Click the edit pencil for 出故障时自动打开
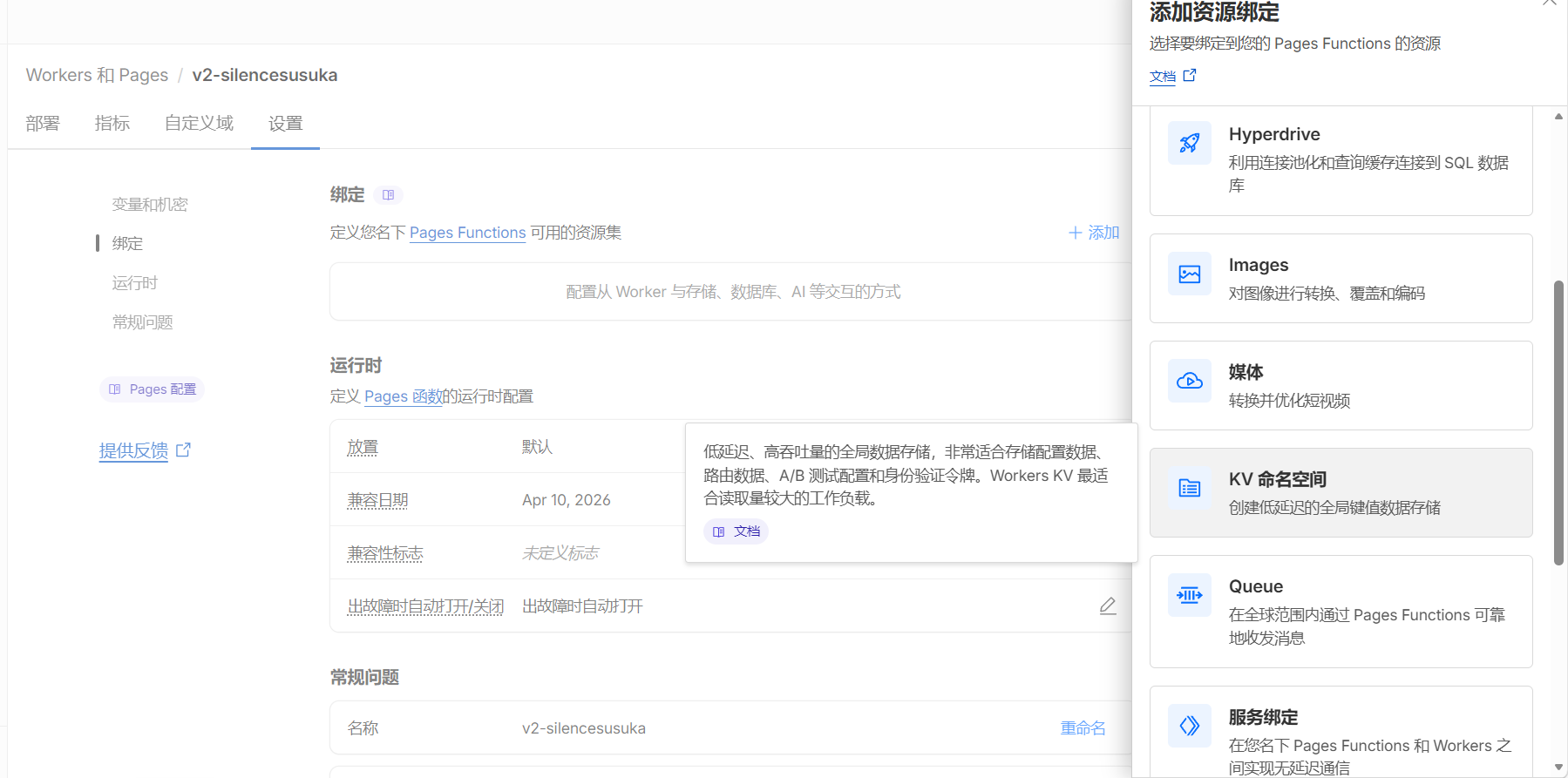This screenshot has width=1568, height=778. coord(1108,605)
